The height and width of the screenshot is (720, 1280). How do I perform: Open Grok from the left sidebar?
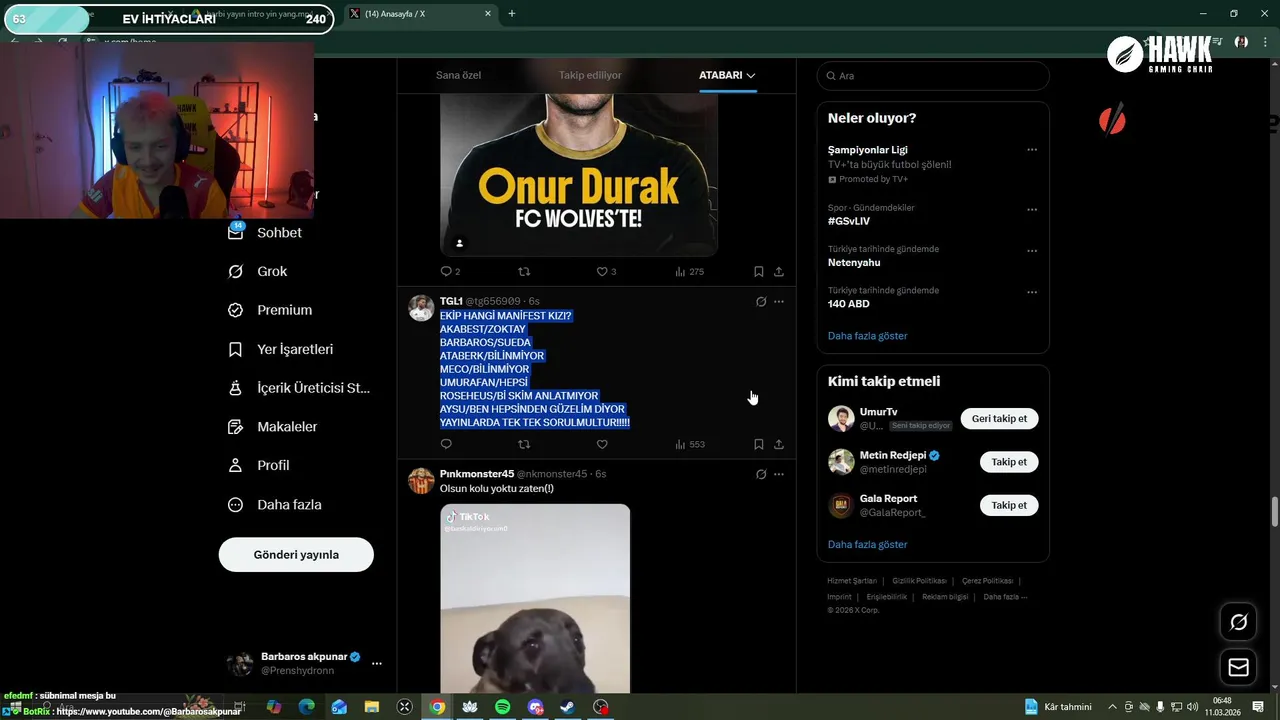click(x=258, y=271)
